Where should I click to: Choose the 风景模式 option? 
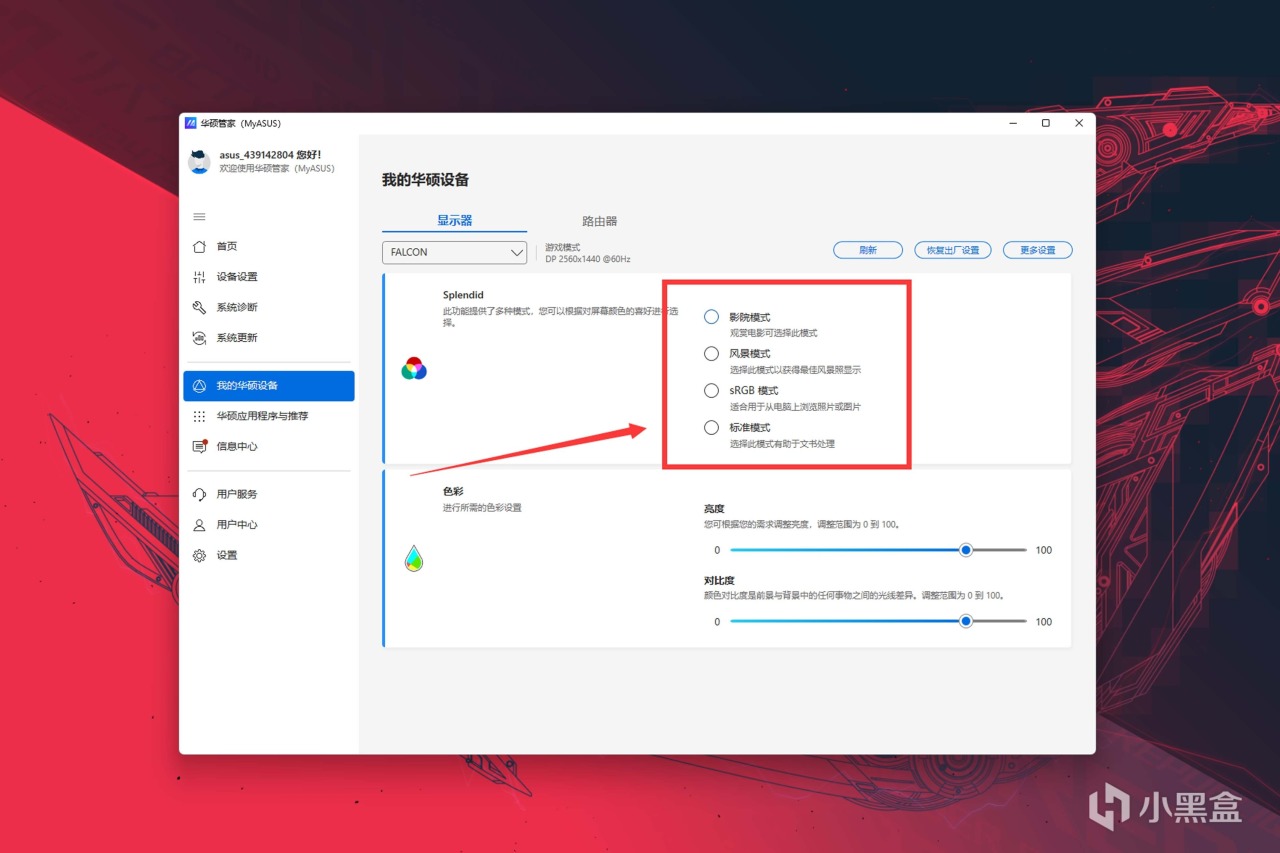tap(711, 354)
